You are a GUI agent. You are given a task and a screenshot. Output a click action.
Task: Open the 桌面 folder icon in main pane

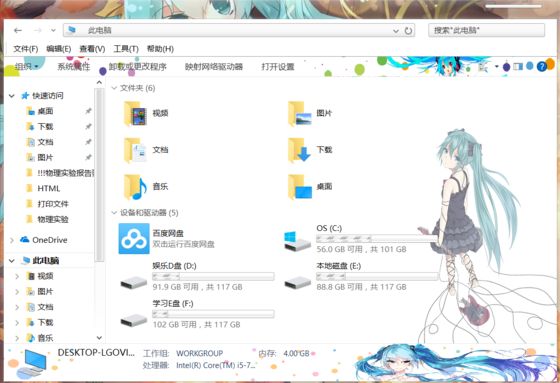pyautogui.click(x=300, y=187)
